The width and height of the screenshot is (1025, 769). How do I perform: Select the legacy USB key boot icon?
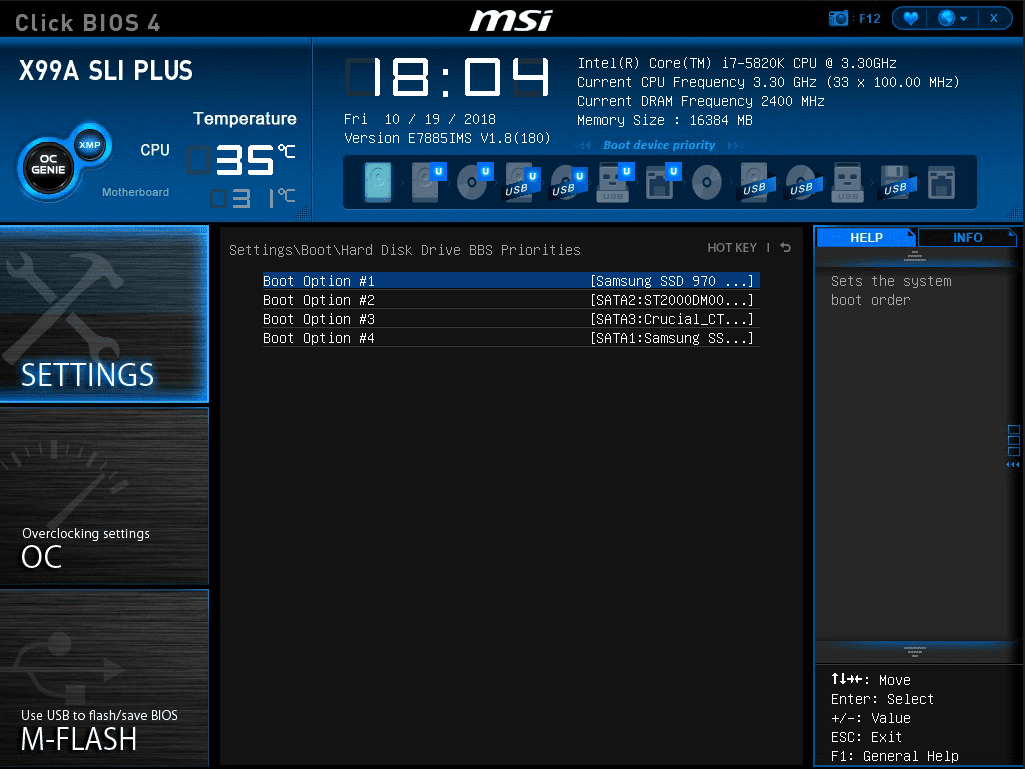[848, 182]
